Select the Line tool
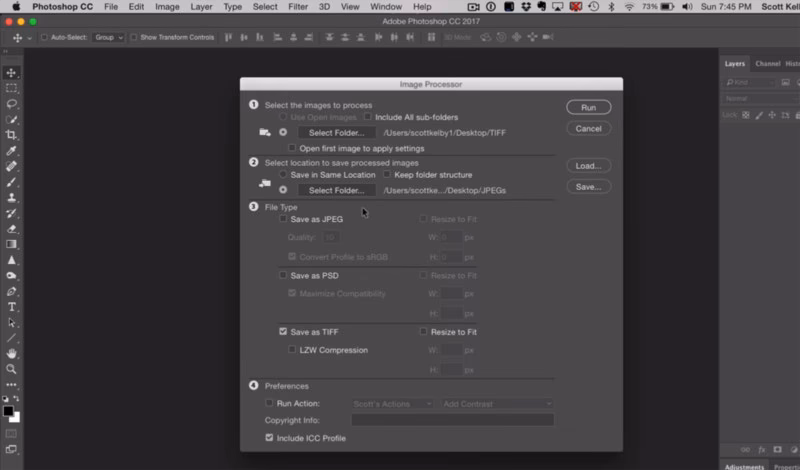This screenshot has height=470, width=800. click(x=11, y=338)
